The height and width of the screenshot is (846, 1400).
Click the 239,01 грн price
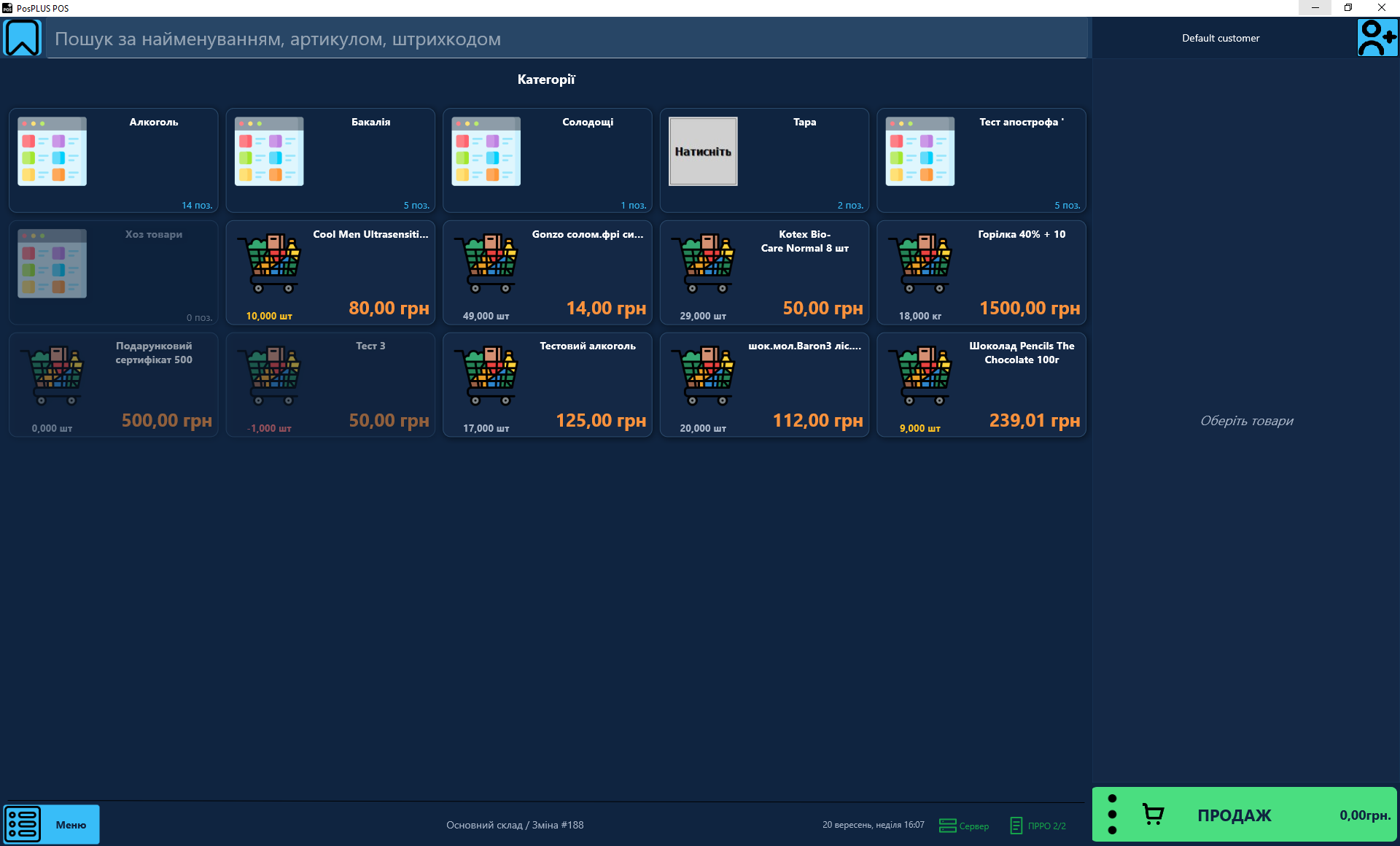click(1035, 421)
